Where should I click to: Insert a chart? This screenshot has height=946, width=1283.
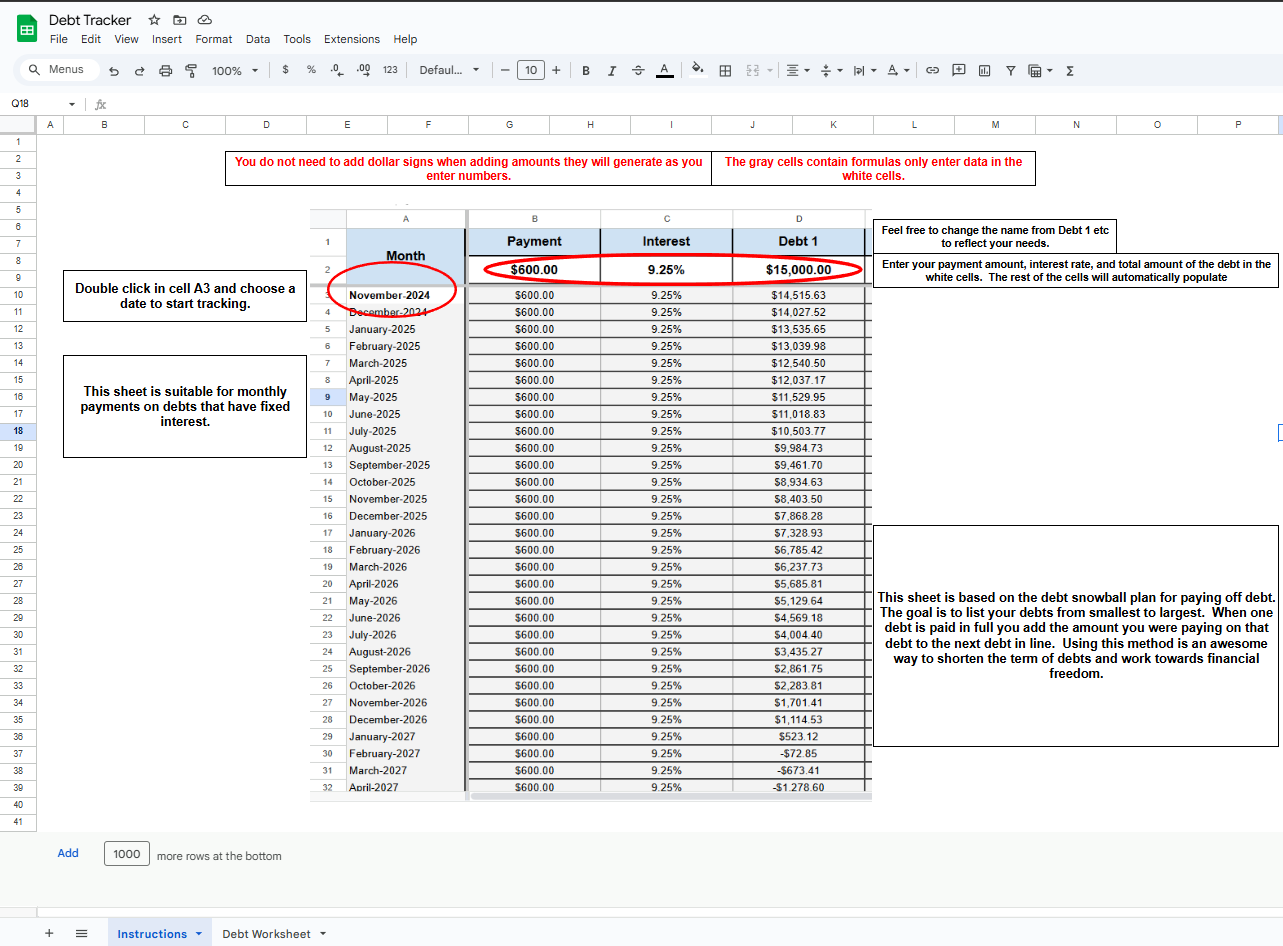click(984, 70)
